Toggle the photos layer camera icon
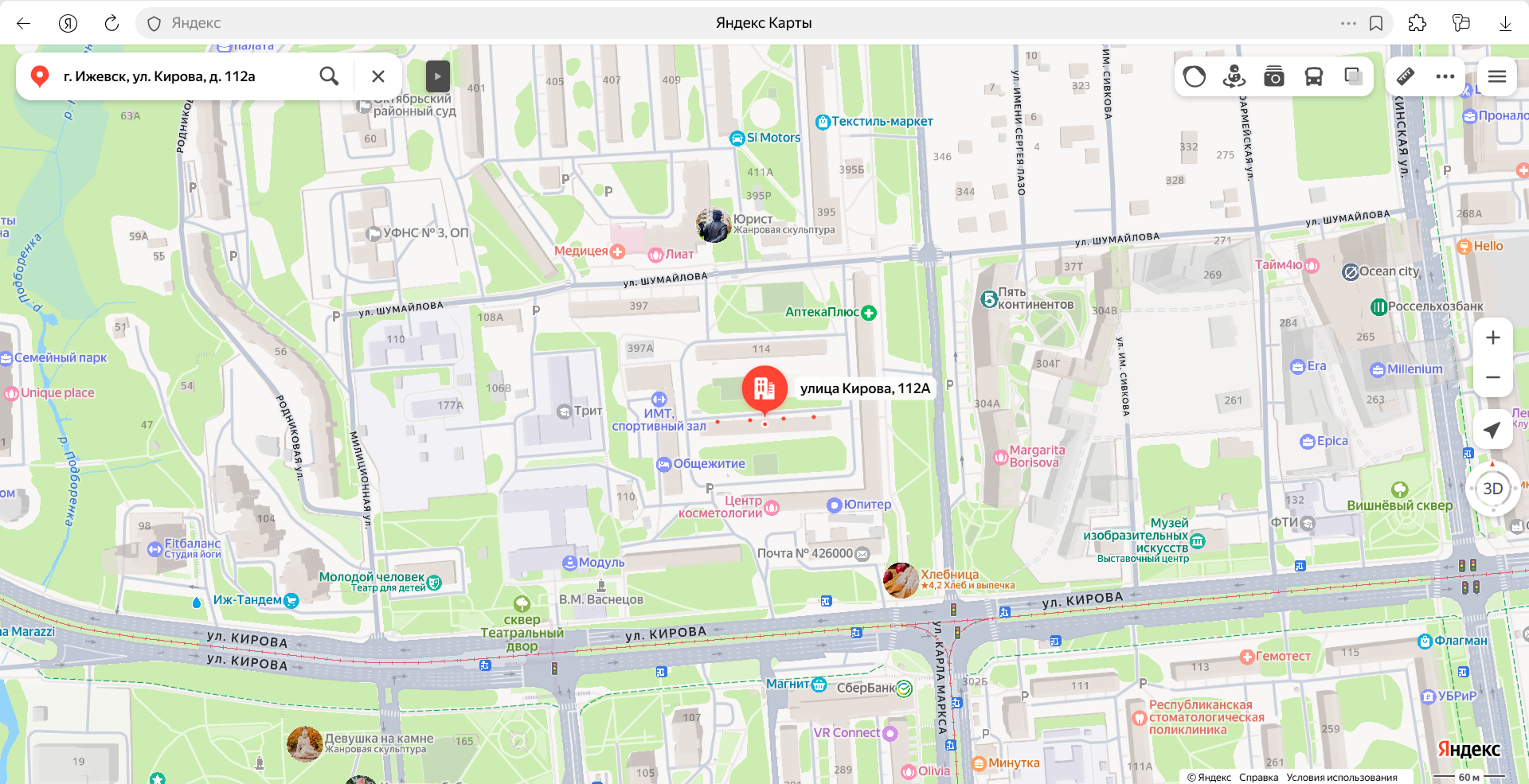 tap(1274, 76)
